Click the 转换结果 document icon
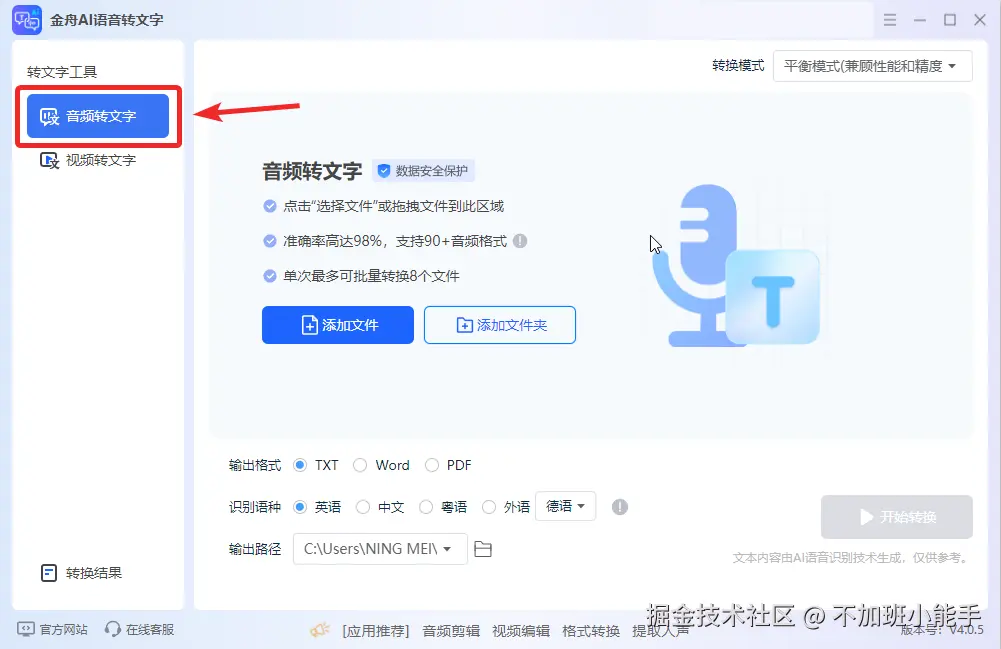Screen dimensions: 1001x649 [49, 573]
